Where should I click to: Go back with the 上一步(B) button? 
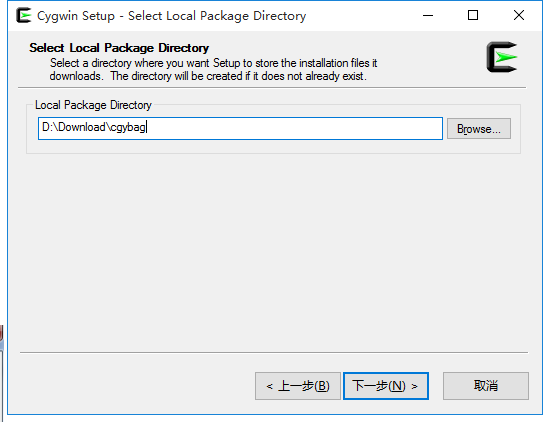(298, 386)
